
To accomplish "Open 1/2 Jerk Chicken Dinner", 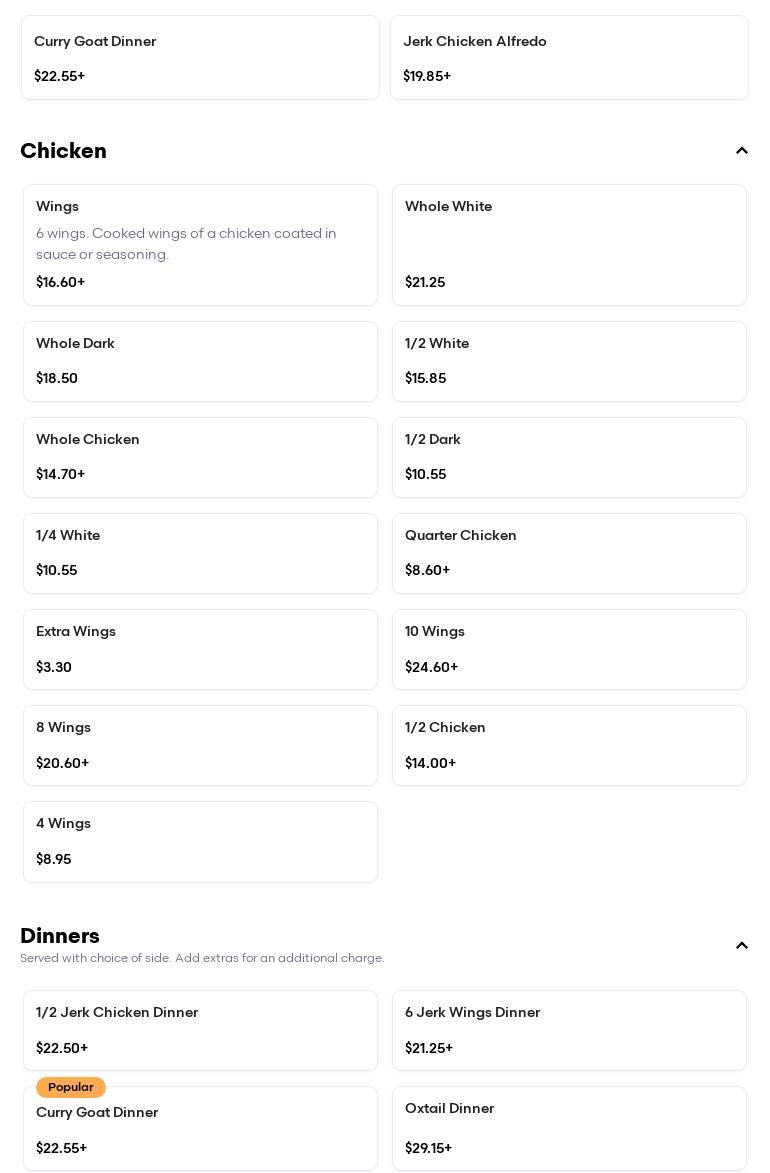I will point(200,1030).
